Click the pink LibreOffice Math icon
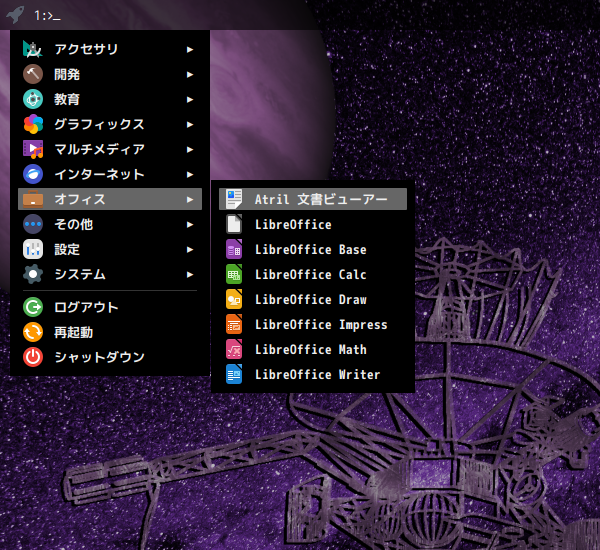Screen dimensions: 600x550 [234, 349]
